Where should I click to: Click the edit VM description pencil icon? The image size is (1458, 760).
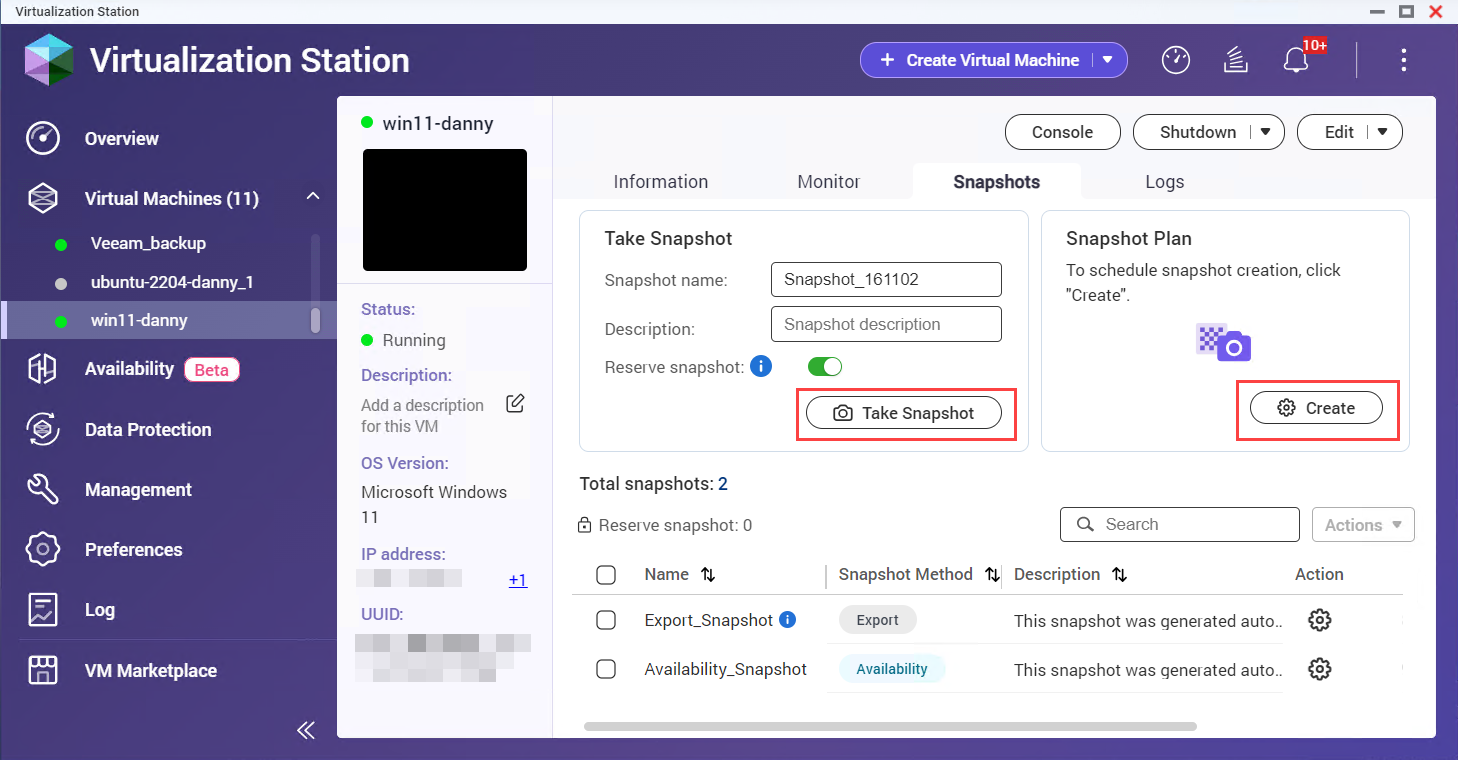tap(515, 404)
